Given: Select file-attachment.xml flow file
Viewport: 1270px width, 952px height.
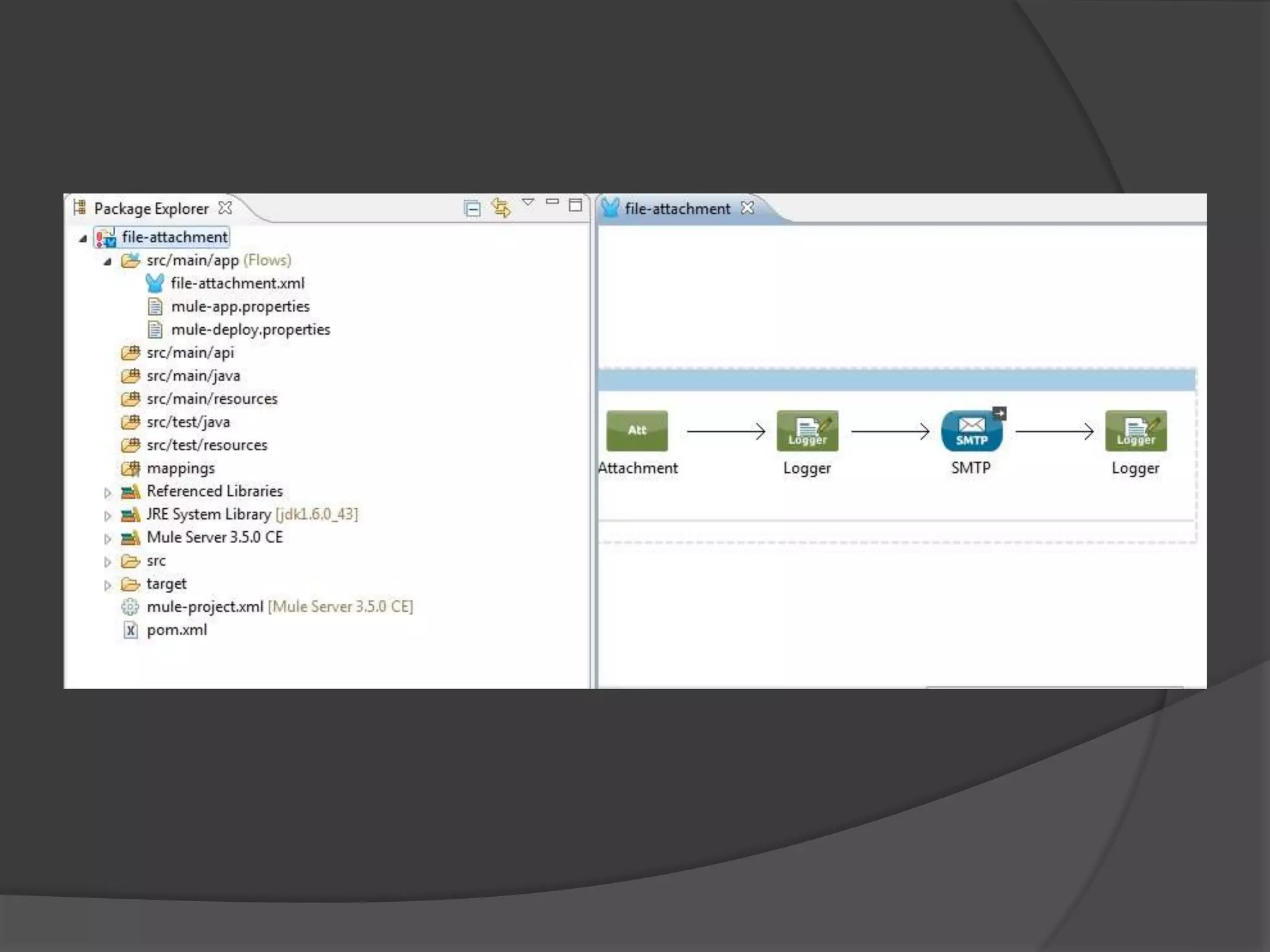Looking at the screenshot, I should click(237, 283).
